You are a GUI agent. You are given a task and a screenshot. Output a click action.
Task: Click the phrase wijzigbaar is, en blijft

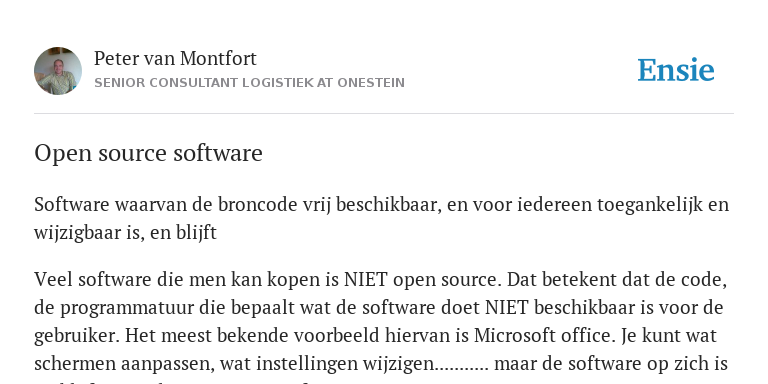coord(125,233)
